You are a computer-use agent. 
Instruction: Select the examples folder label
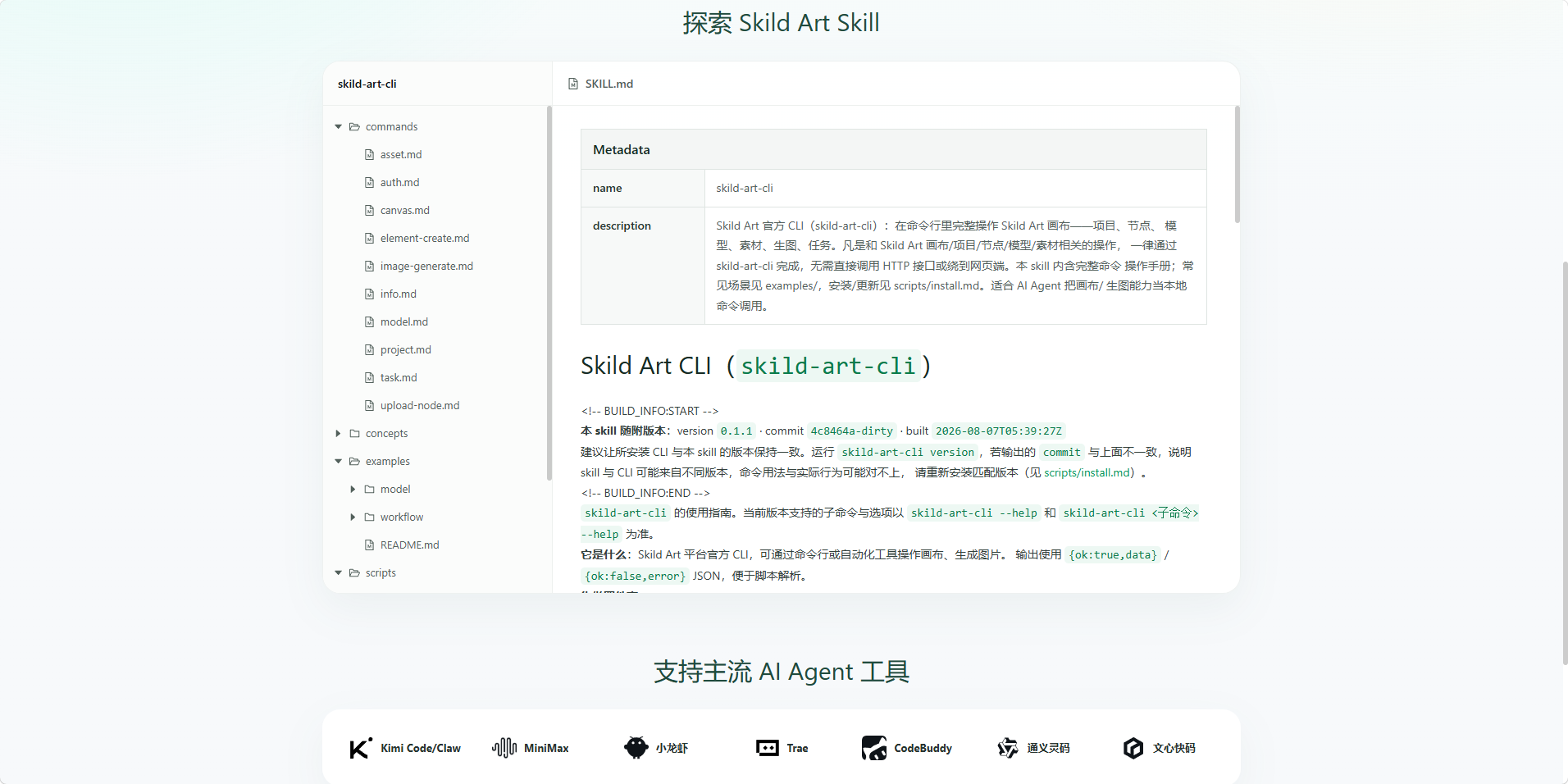pos(388,462)
